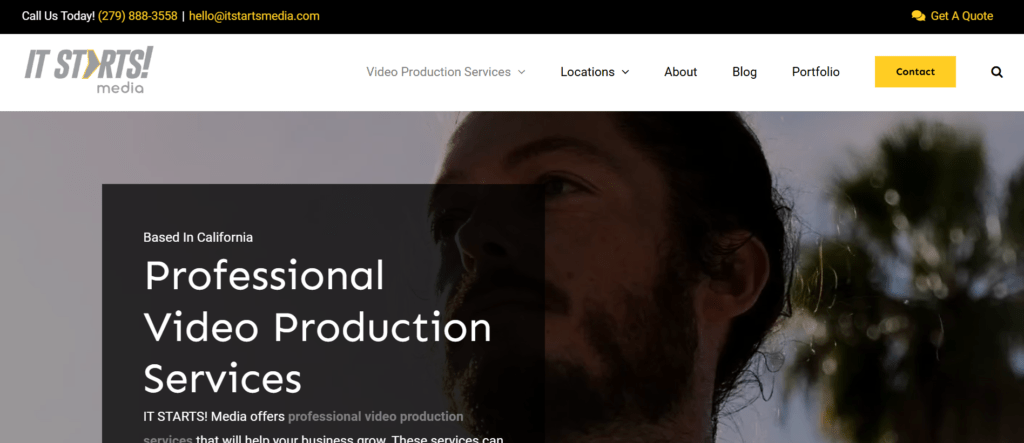Open the Video Production Services menu item
The width and height of the screenshot is (1024, 443).
[438, 72]
